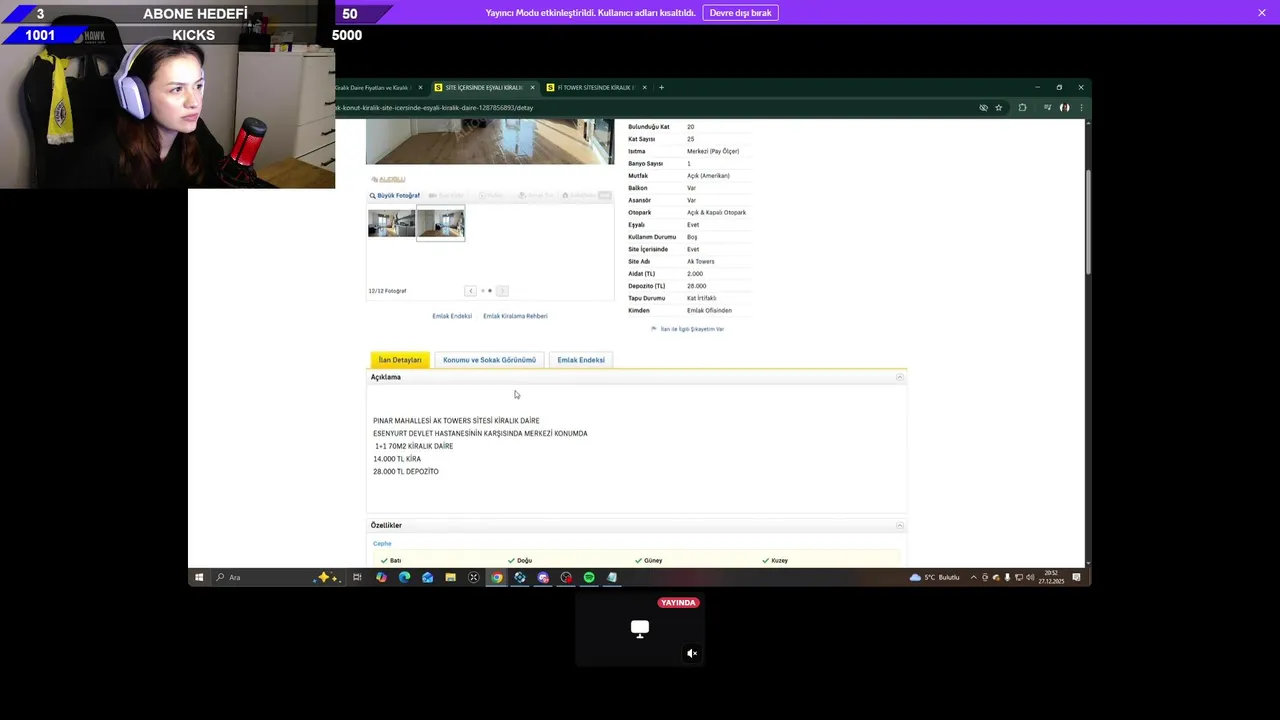This screenshot has width=1280, height=720.
Task: Open Chrome profile avatar
Action: pyautogui.click(x=1065, y=107)
